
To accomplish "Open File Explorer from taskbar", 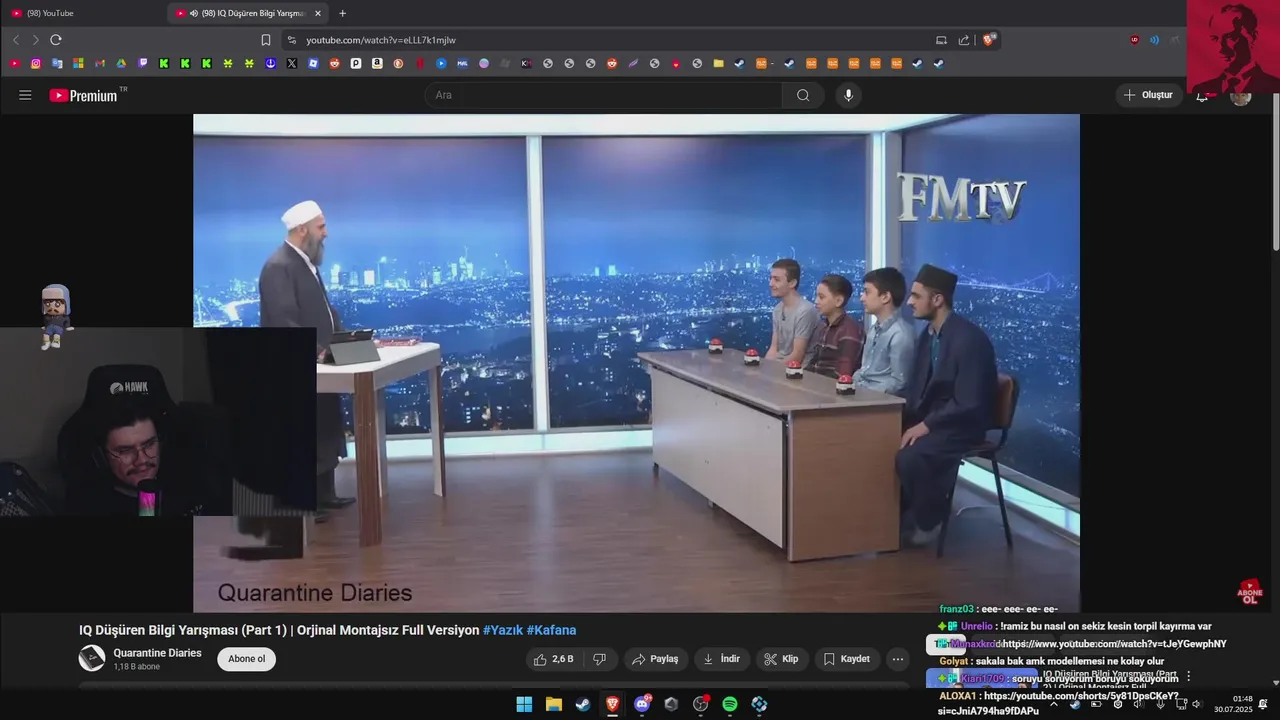I will [x=553, y=704].
